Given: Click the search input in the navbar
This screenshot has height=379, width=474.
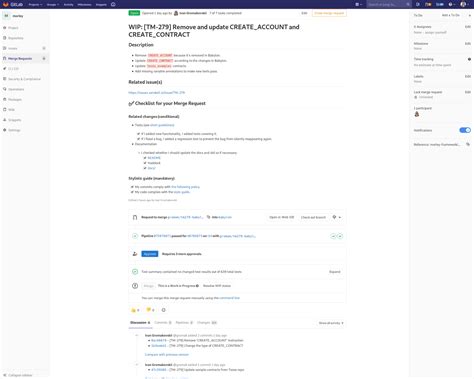Looking at the screenshot, I should pyautogui.click(x=389, y=4).
